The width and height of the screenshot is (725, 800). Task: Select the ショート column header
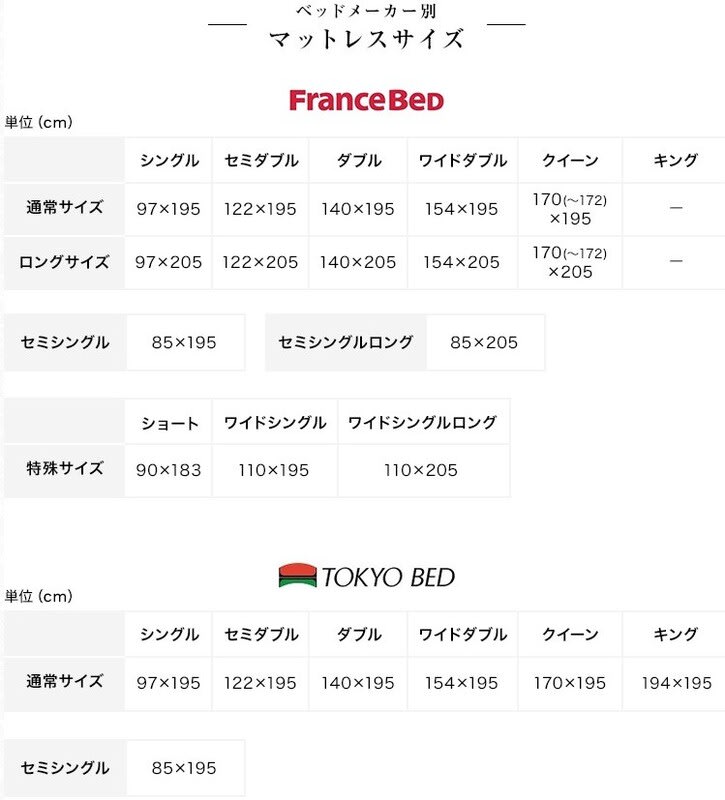169,423
